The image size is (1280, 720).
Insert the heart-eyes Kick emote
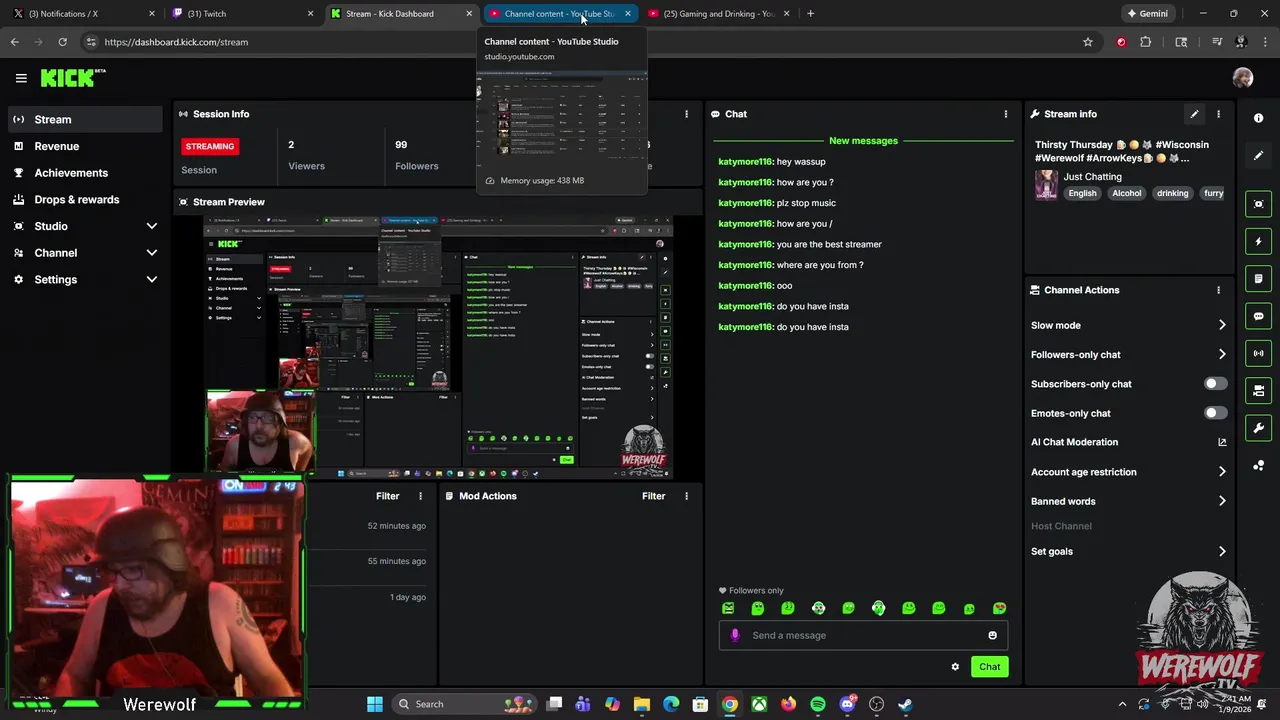coord(999,608)
